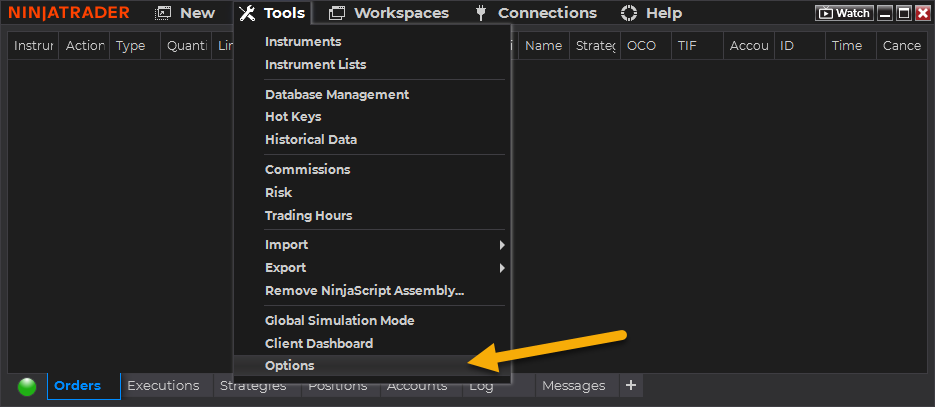Add a new tab with plus icon

tap(630, 385)
